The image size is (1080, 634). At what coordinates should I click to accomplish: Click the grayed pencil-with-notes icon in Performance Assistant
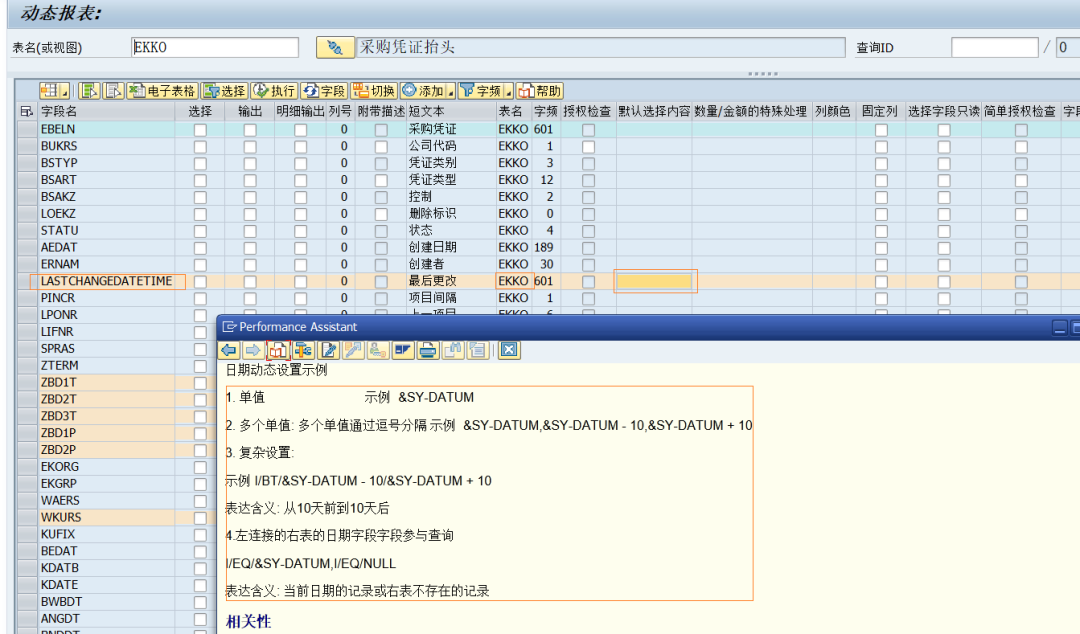pyautogui.click(x=353, y=350)
